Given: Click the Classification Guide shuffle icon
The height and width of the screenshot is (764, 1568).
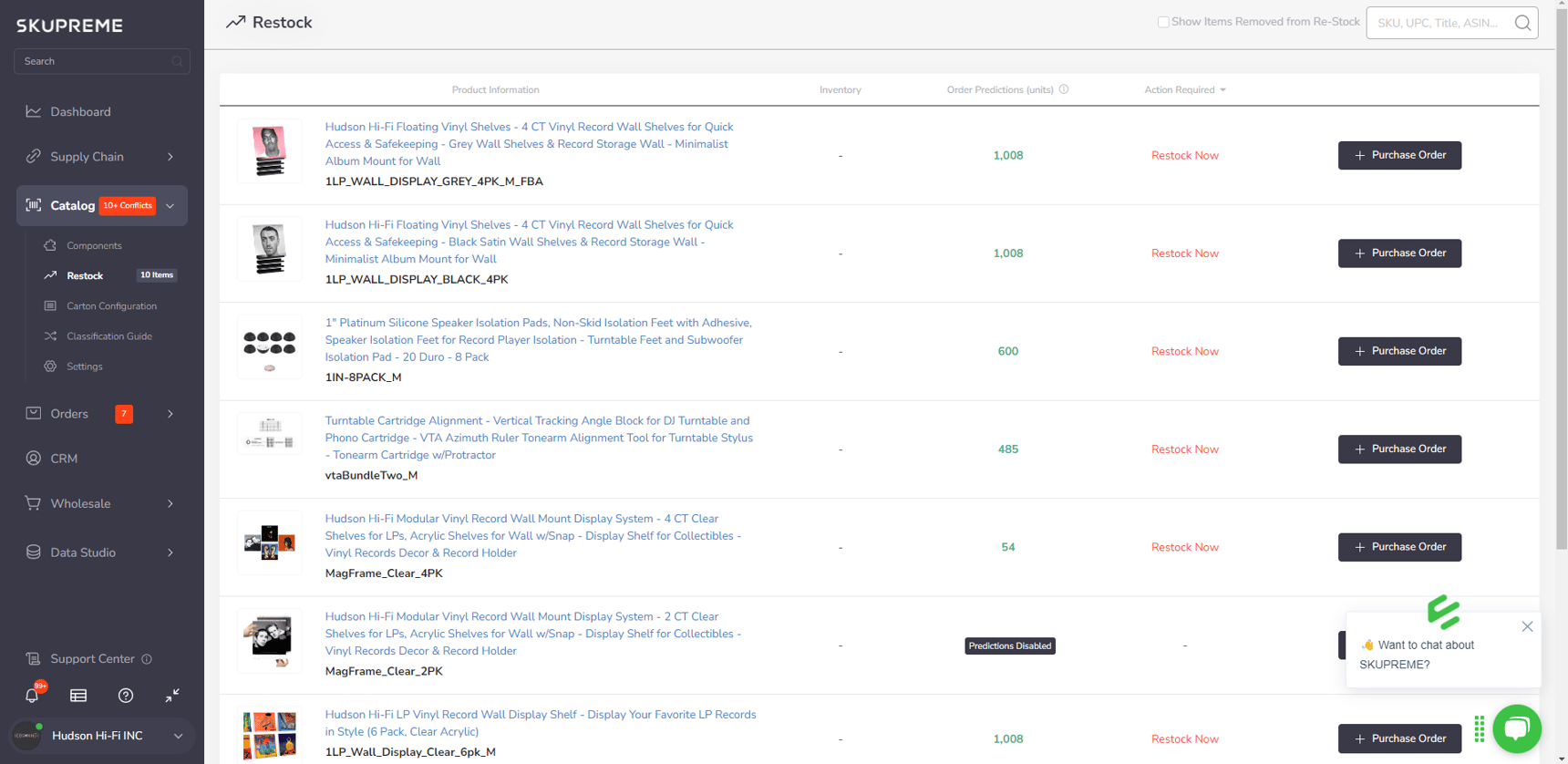Looking at the screenshot, I should pos(50,336).
